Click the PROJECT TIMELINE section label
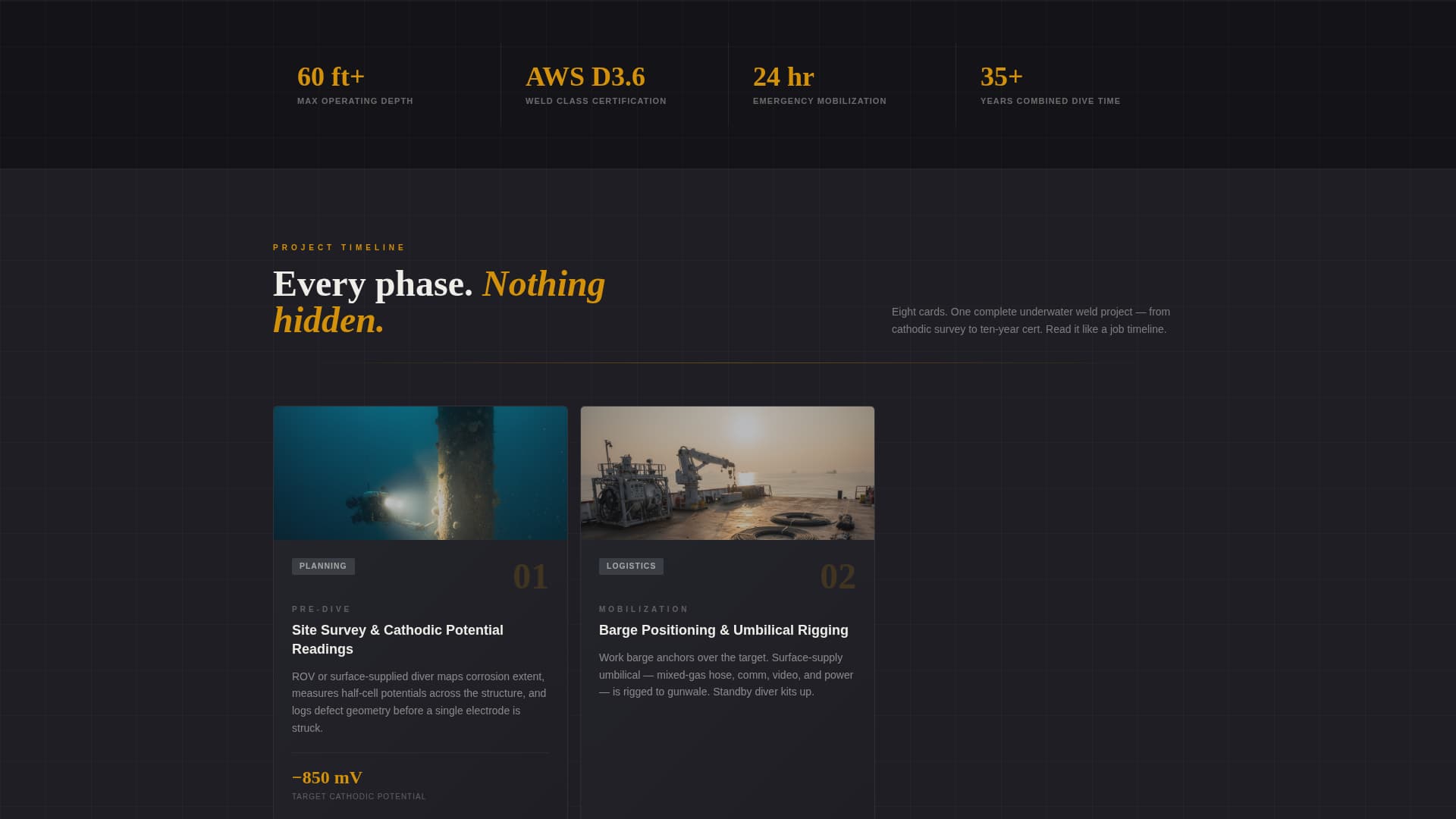 point(339,248)
